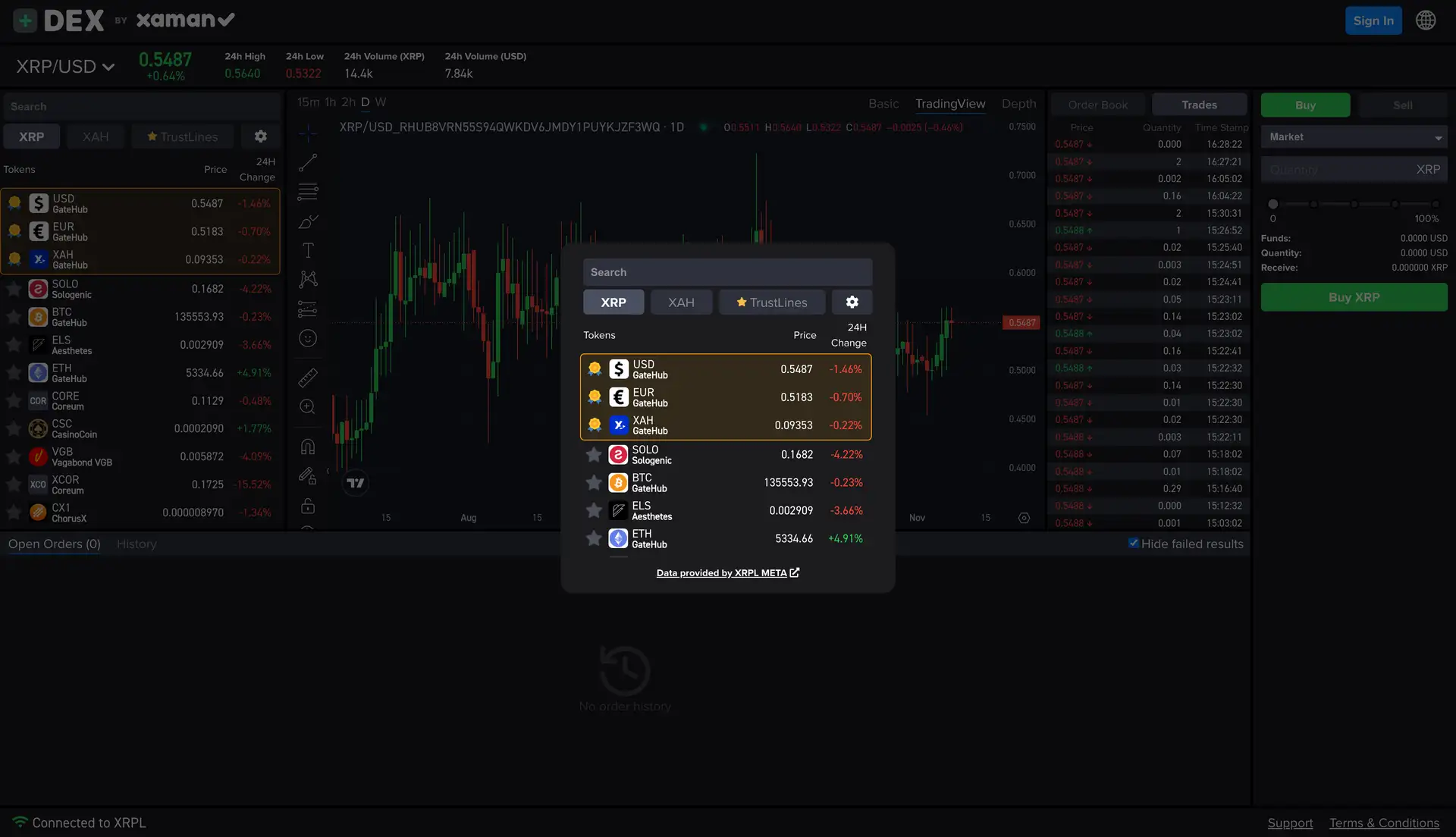Select the chart ruler measure tool
1456x837 pixels.
(x=307, y=377)
